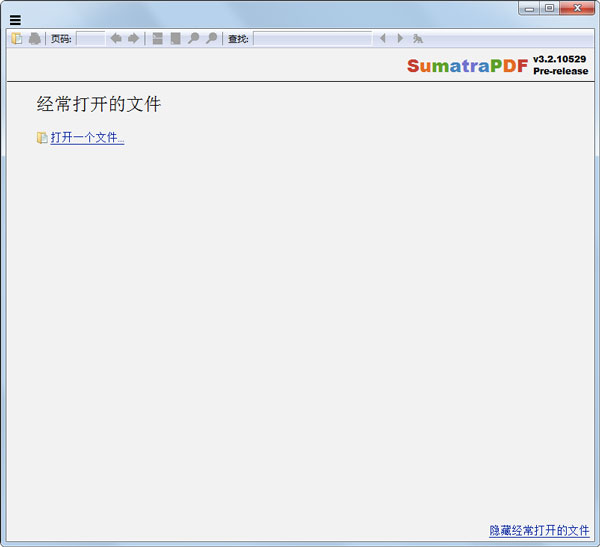Click the 页码 page number field
Image resolution: width=600 pixels, height=547 pixels.
(90, 39)
